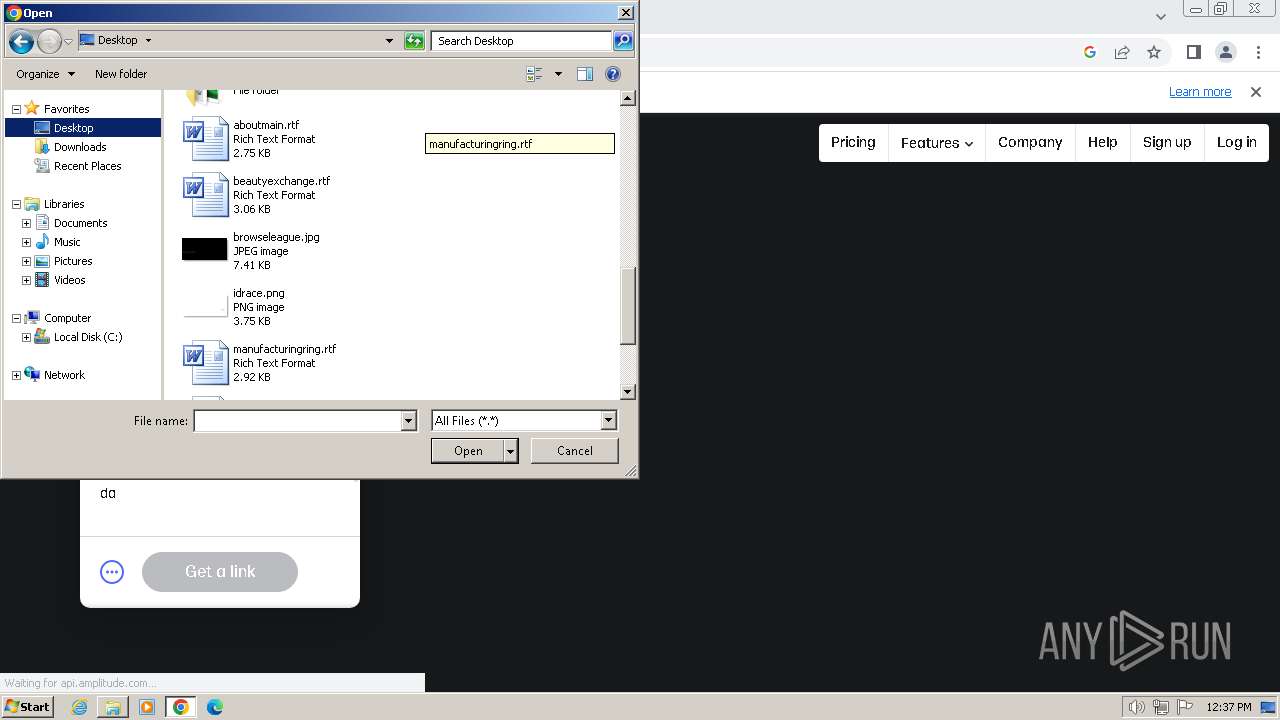The image size is (1280, 720).
Task: Open the dialog Help icon
Action: pyautogui.click(x=613, y=74)
